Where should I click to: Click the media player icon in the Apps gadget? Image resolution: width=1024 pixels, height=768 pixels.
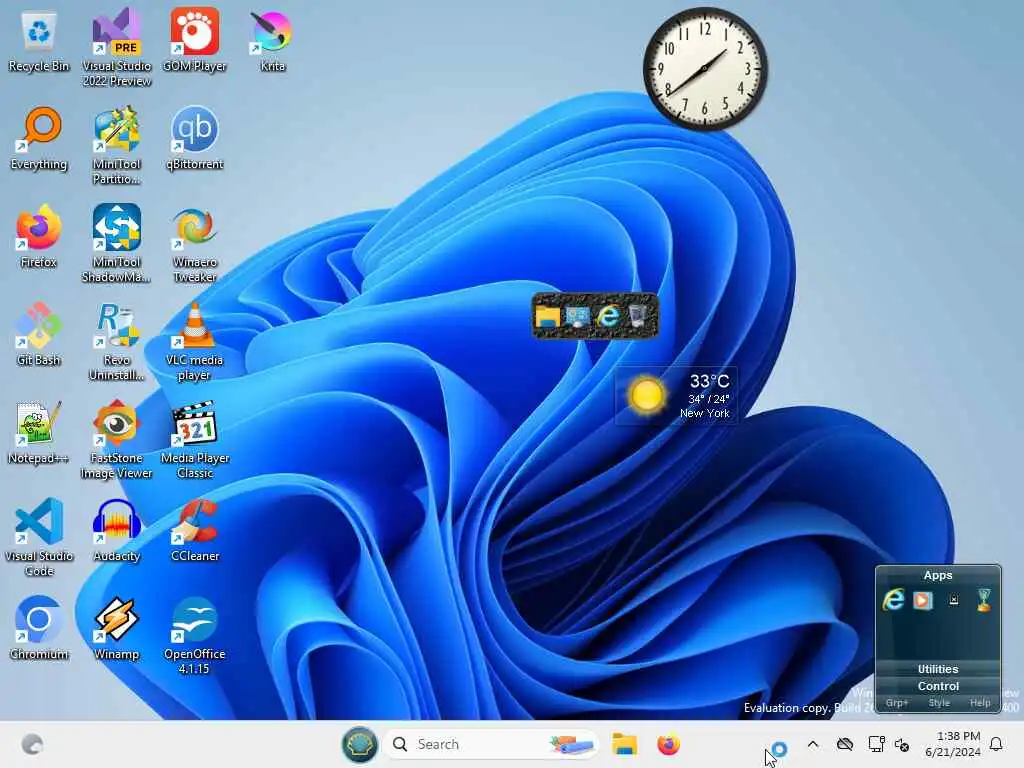923,600
